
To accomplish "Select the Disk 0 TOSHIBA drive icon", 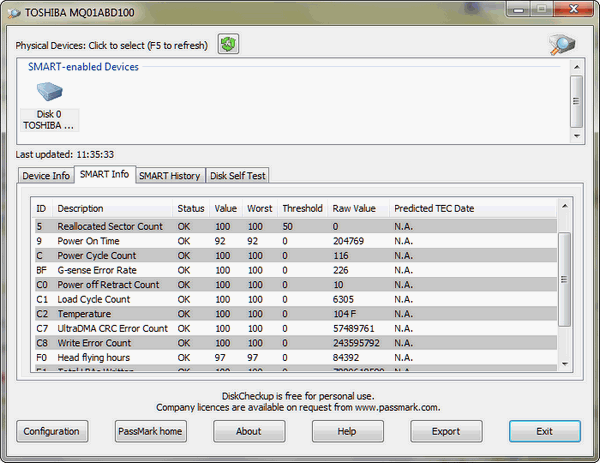I will [x=49, y=106].
